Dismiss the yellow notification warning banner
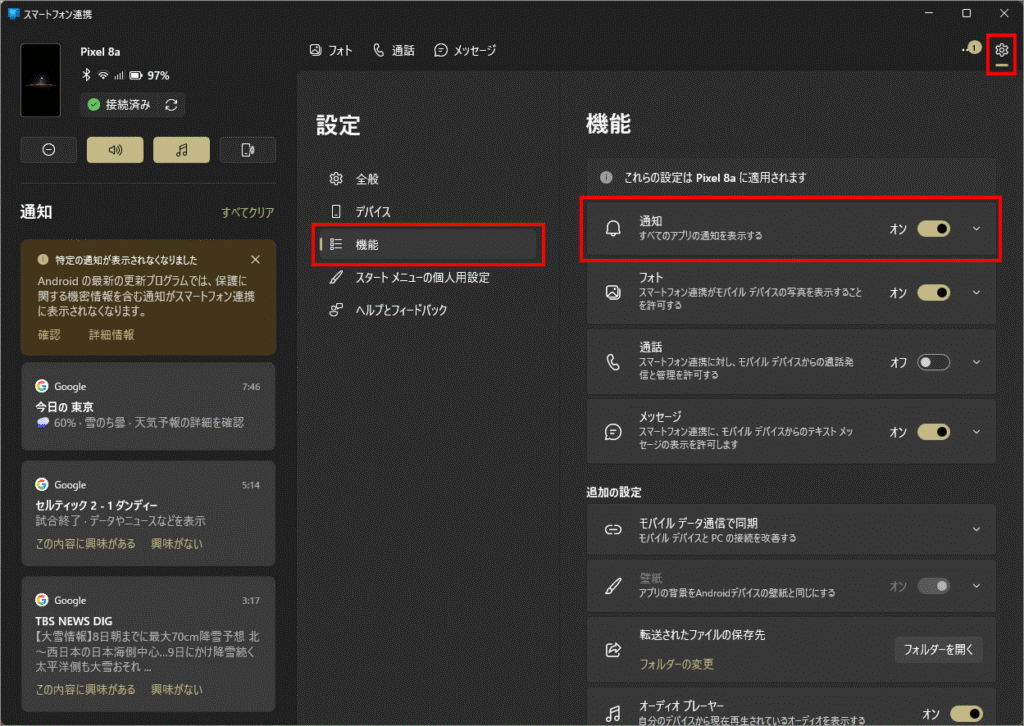The image size is (1024, 726). click(255, 259)
